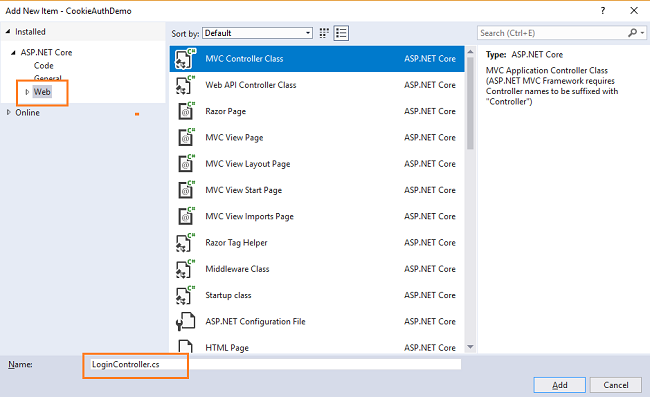This screenshot has height=397, width=650.
Task: Open the Sort by Default dropdown
Action: point(257,33)
